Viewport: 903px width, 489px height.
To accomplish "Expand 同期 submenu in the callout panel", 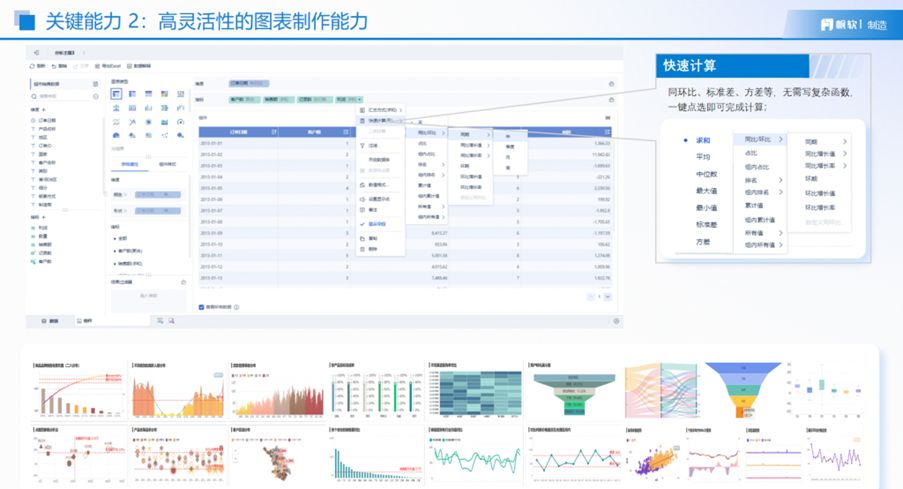I will (x=825, y=142).
